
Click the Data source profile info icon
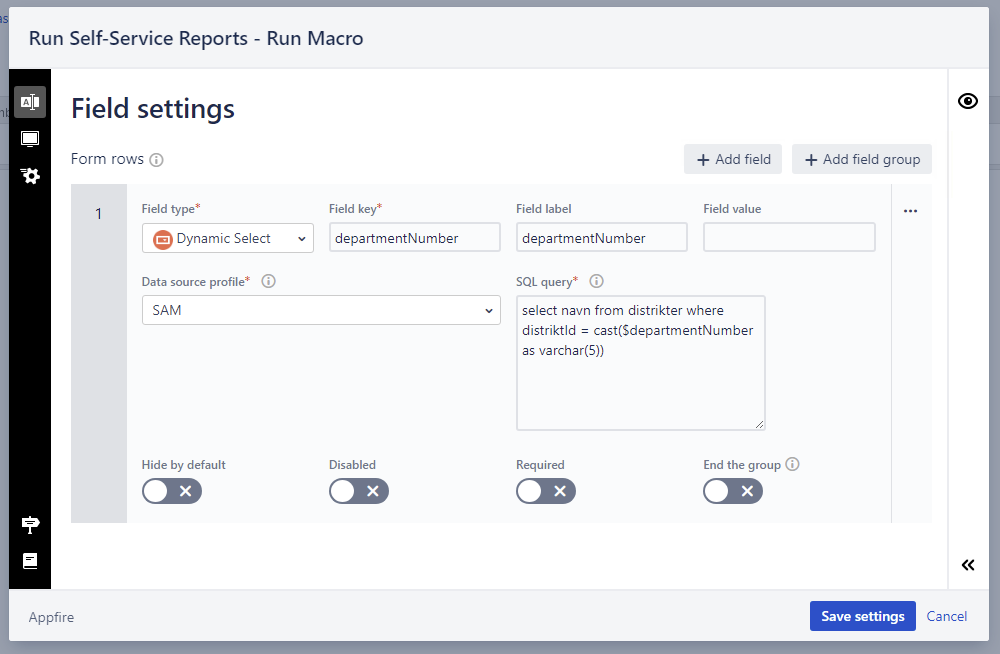(x=268, y=281)
